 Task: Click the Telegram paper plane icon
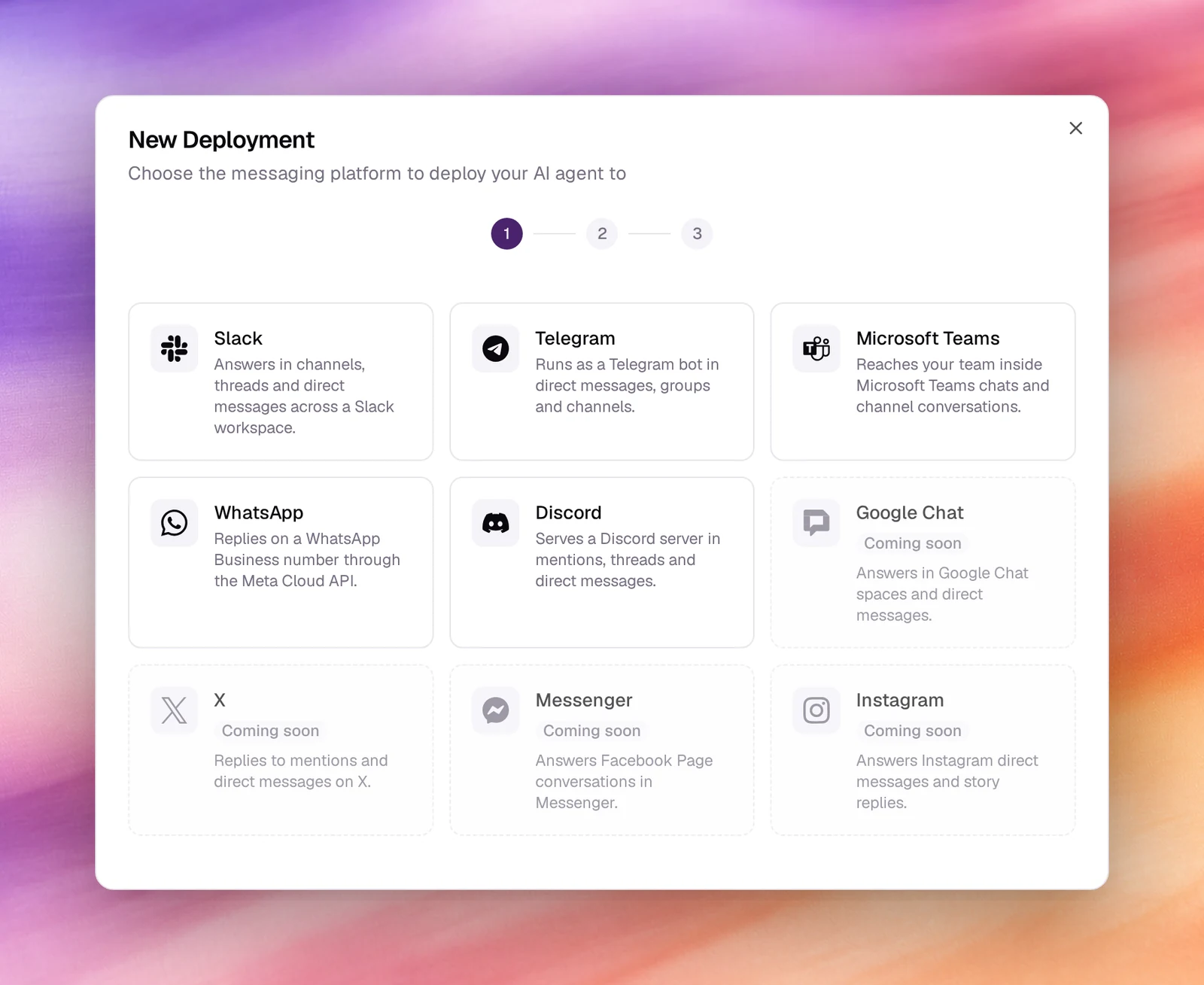click(495, 348)
